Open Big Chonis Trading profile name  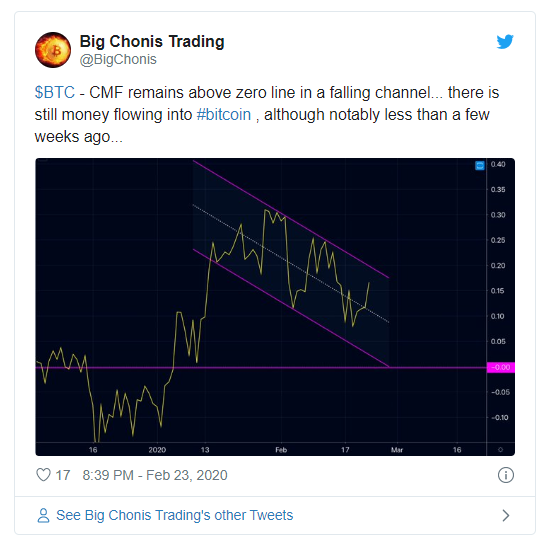152,42
